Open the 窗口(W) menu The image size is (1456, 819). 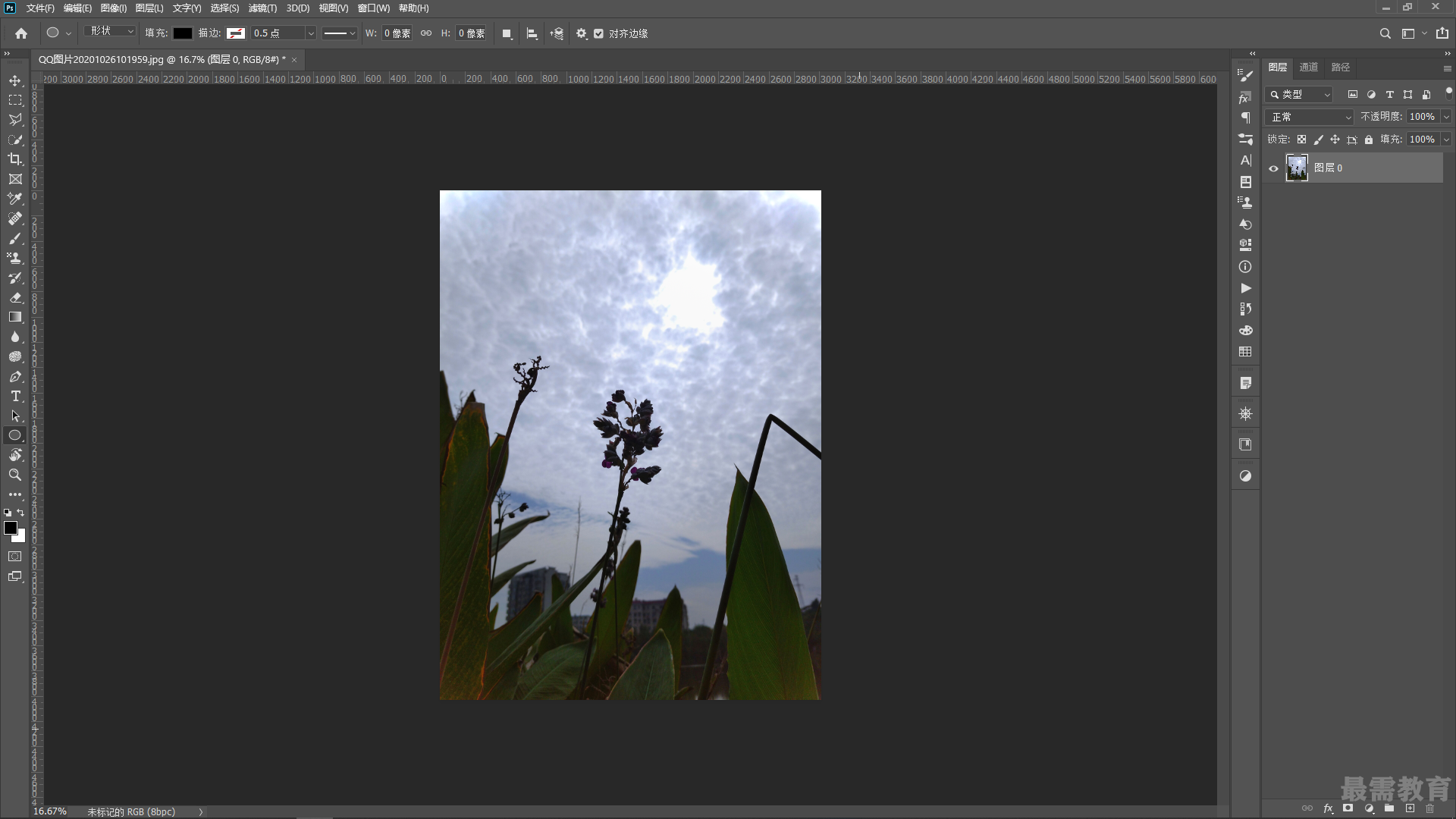coord(374,8)
